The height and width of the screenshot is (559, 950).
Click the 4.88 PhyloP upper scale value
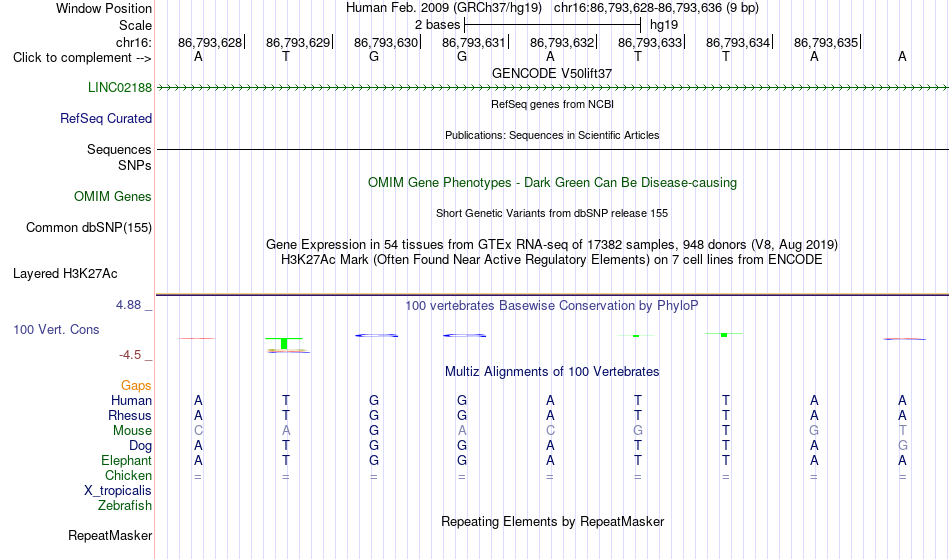129,305
